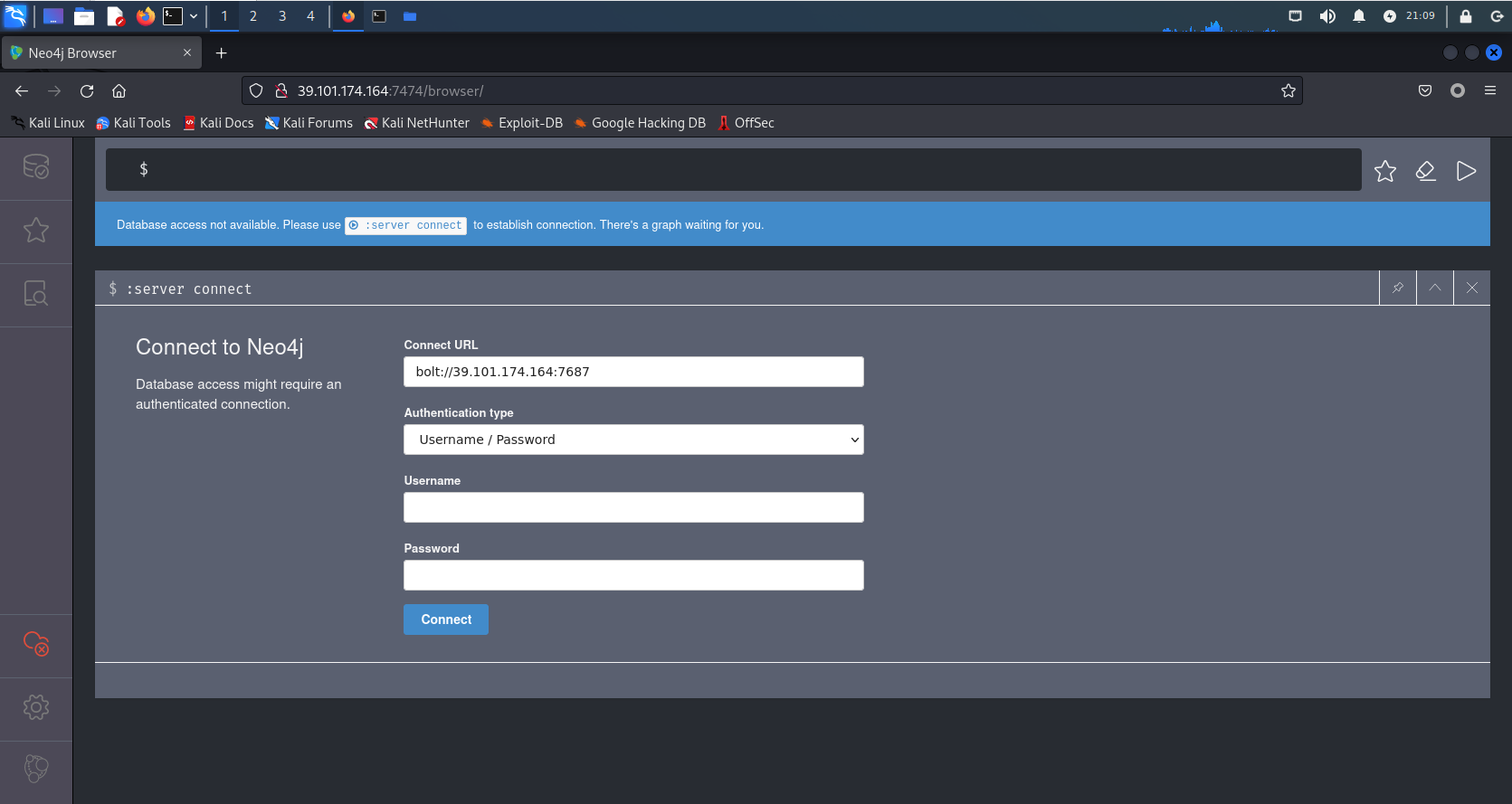Screen dimensions: 1512x804
Task: Reload the current page
Action: tap(87, 90)
